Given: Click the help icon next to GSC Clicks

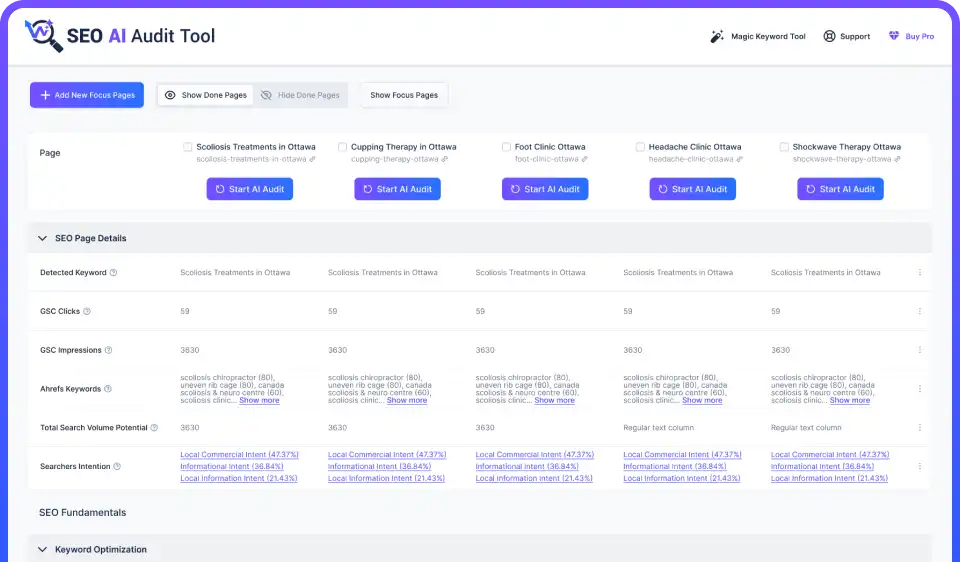Looking at the screenshot, I should (x=87, y=311).
